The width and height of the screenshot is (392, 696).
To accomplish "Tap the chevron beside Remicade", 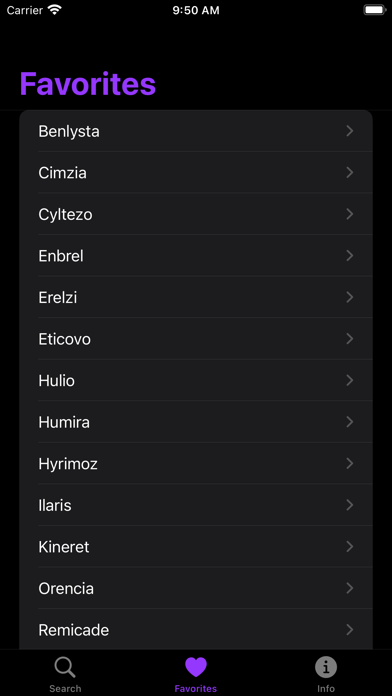I will pyautogui.click(x=350, y=629).
